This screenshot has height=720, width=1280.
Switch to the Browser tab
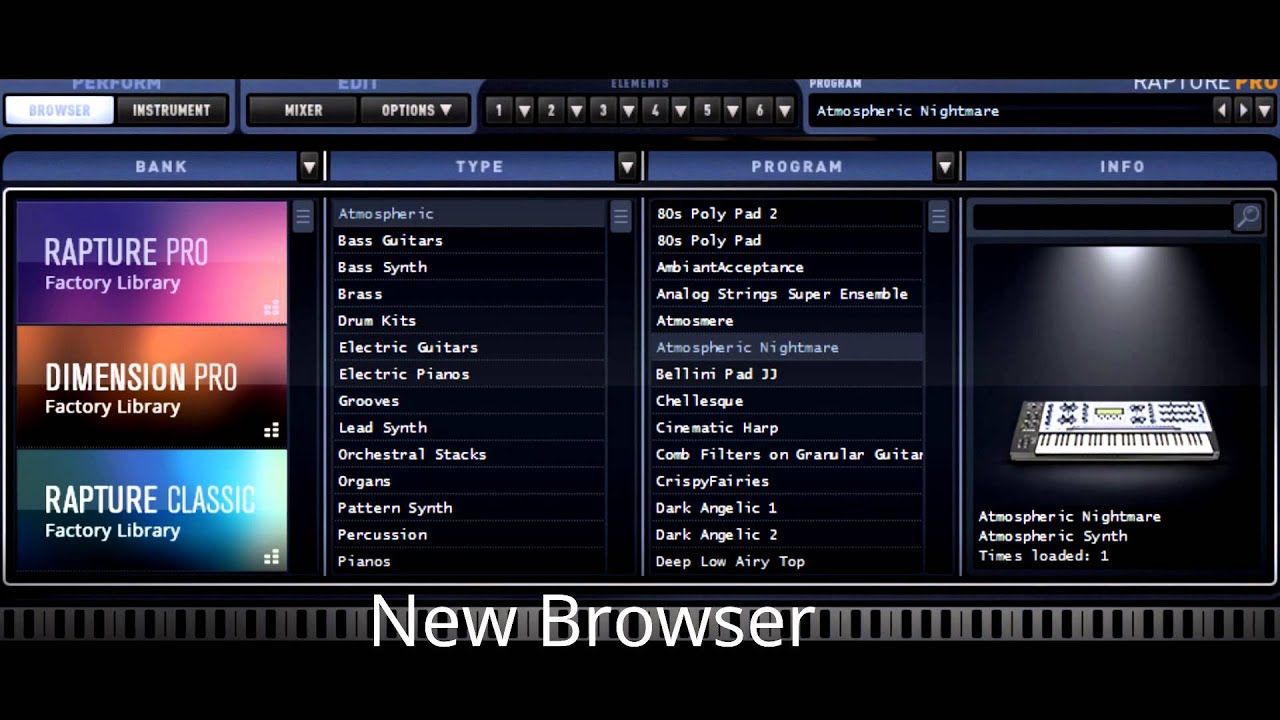click(59, 110)
